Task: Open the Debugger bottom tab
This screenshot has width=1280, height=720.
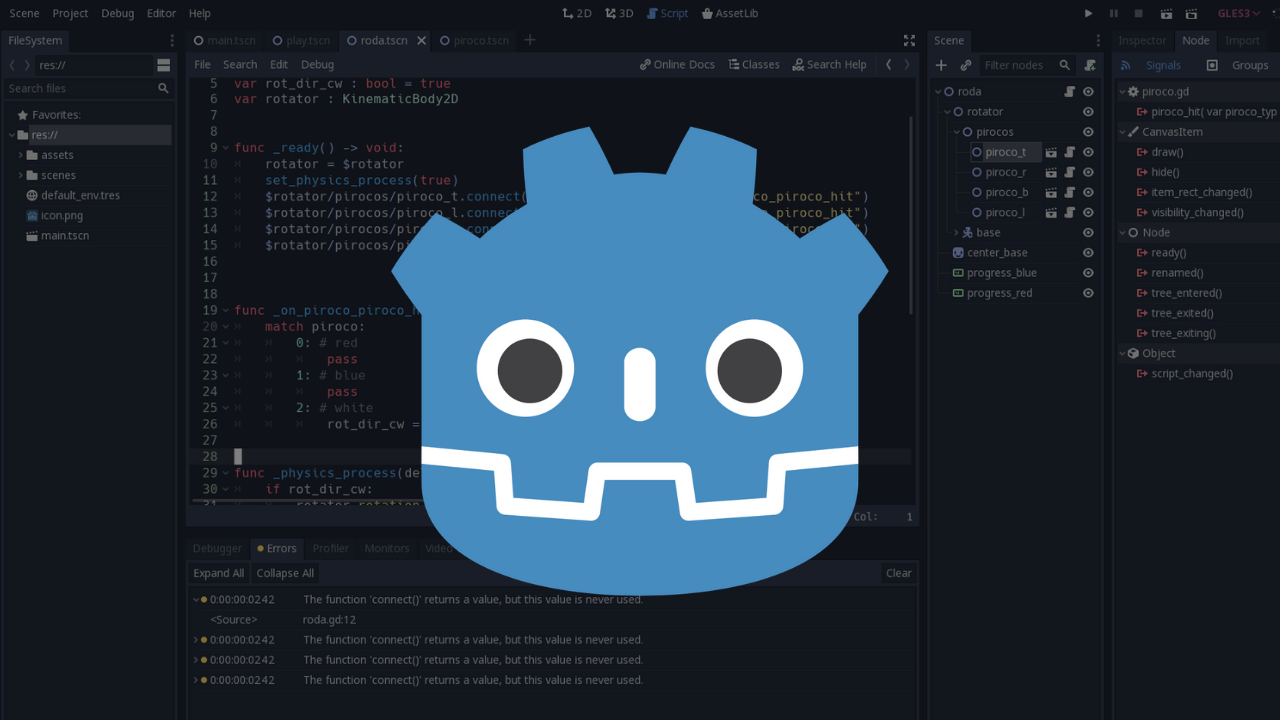Action: coord(217,548)
